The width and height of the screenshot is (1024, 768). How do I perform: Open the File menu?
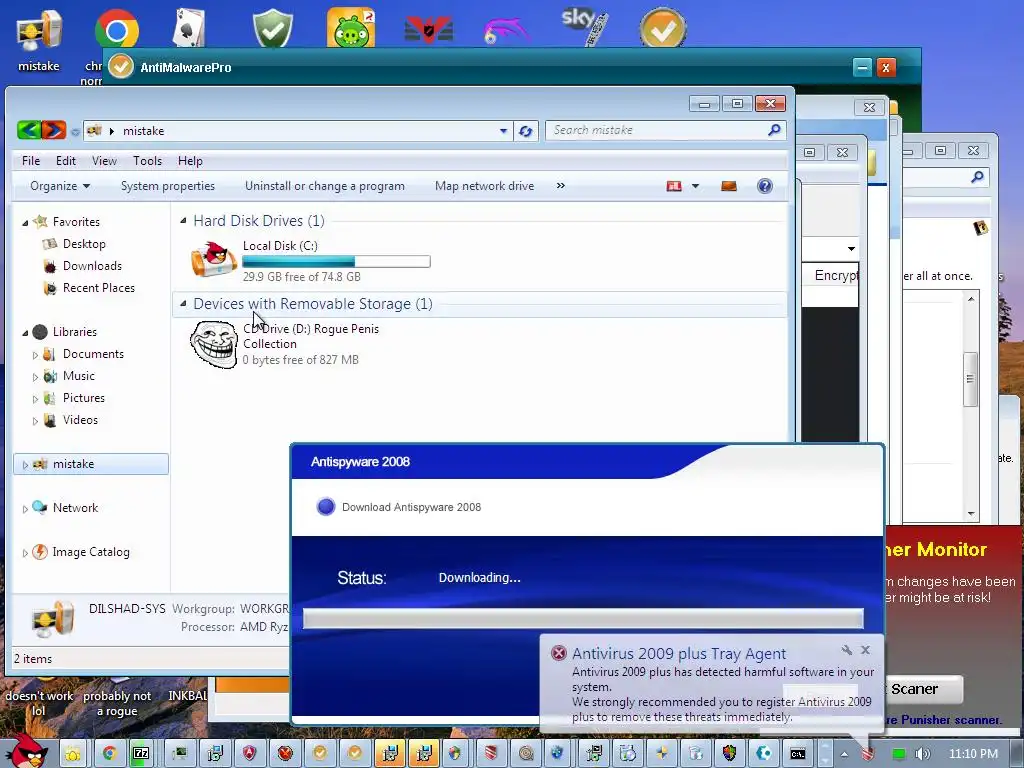[x=31, y=161]
